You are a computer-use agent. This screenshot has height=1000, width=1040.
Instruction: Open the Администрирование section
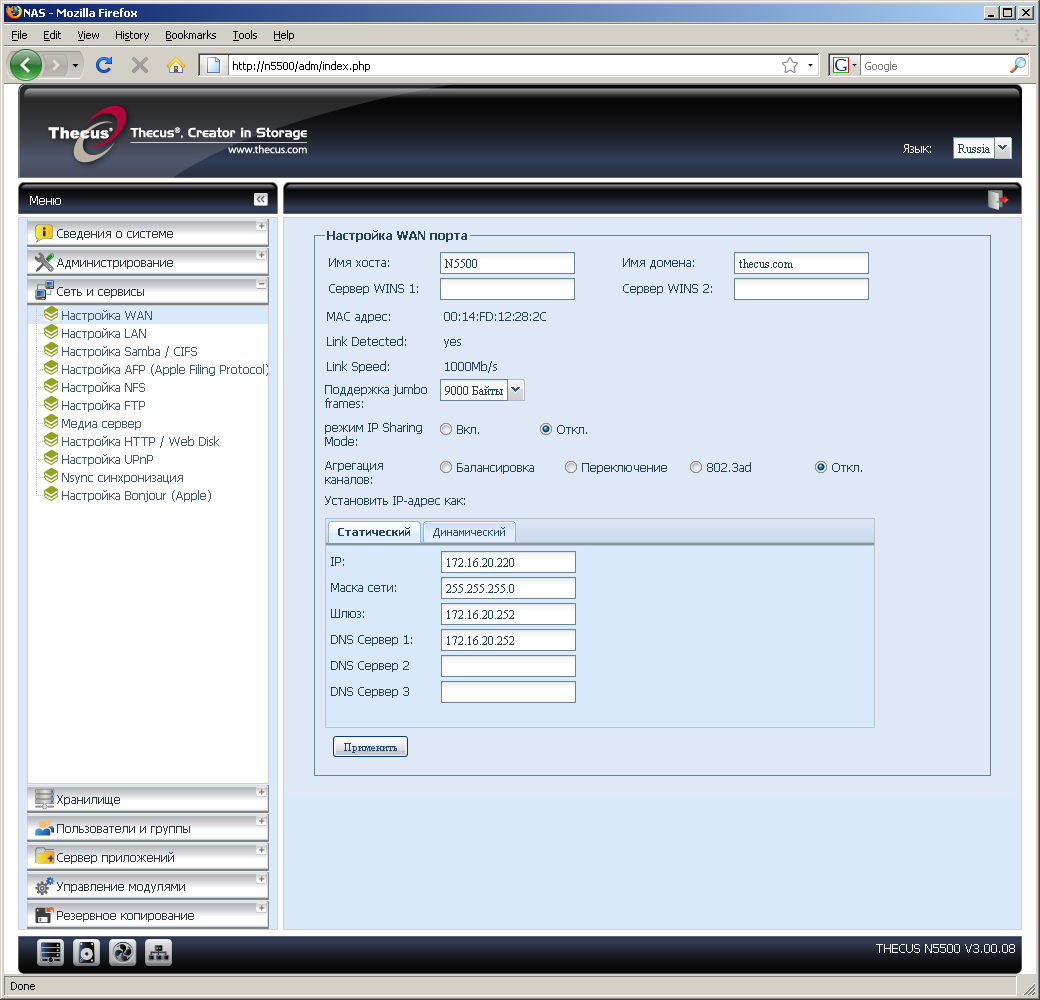[x=148, y=263]
